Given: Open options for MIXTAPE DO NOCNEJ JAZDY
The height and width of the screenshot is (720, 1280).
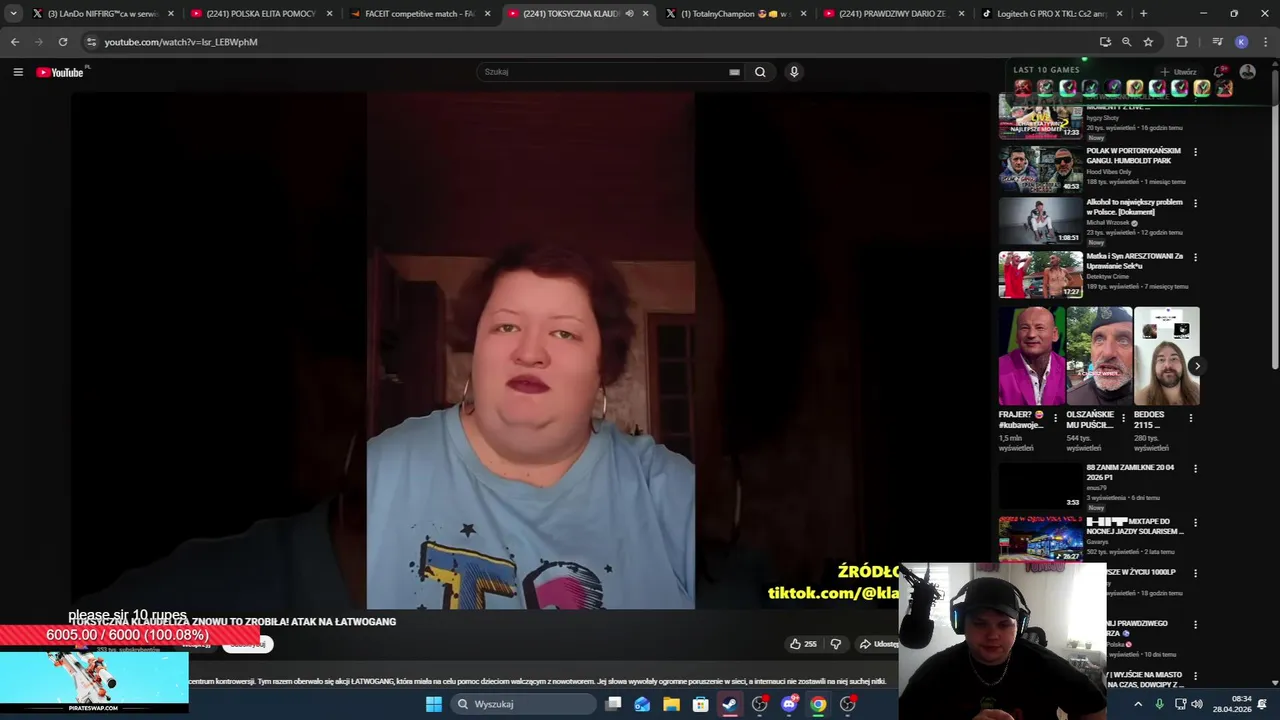Looking at the screenshot, I should 1195,523.
